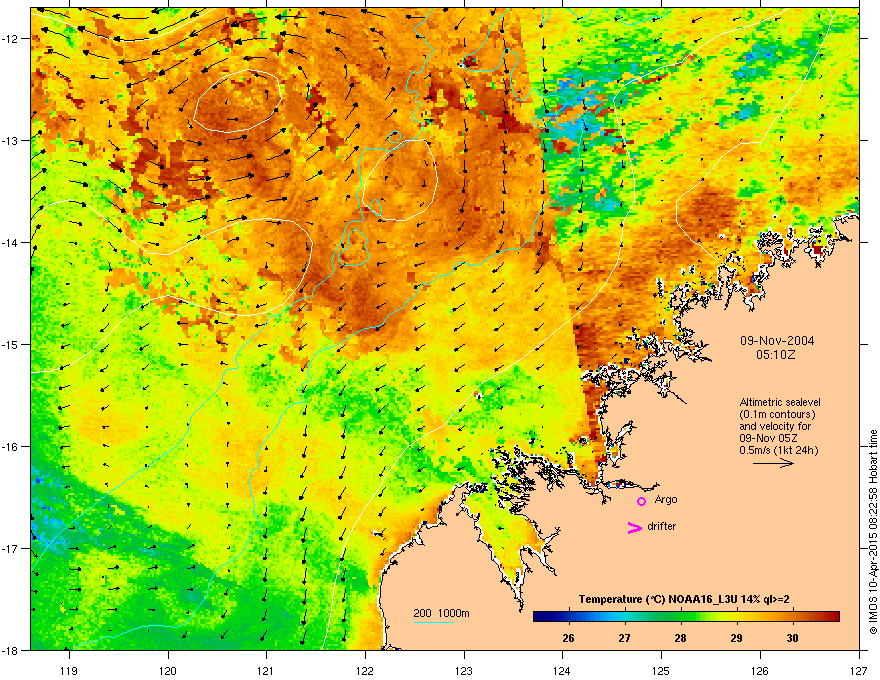Click the magenta Argo circle marker
Screen dimensions: 880x680
641,501
